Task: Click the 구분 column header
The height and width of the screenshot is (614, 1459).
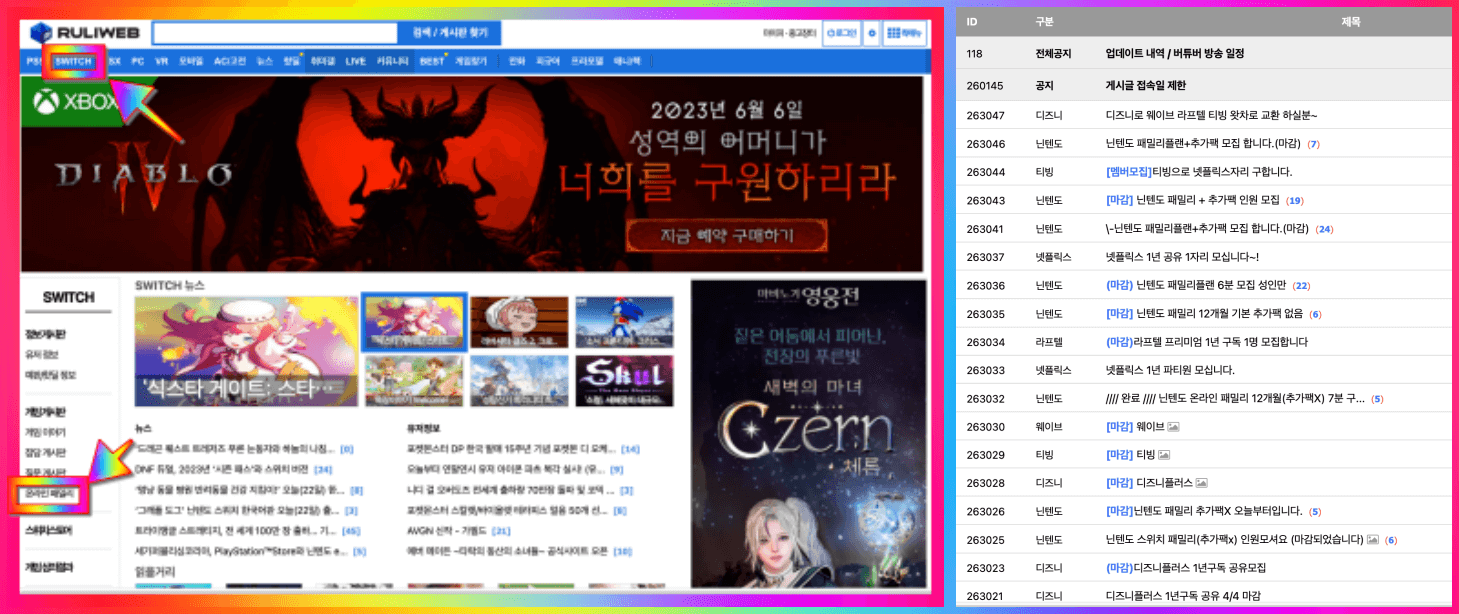Action: [x=1044, y=21]
